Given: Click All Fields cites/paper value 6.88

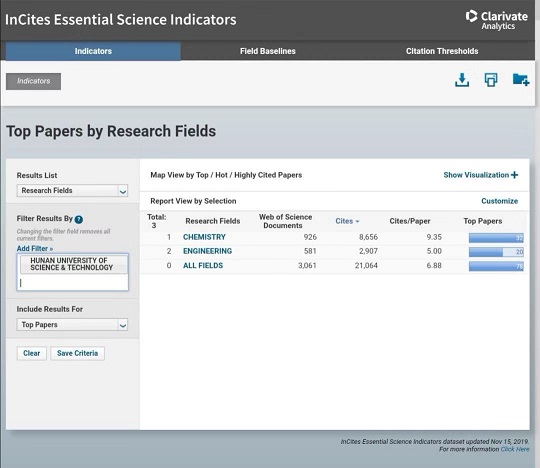Looking at the screenshot, I should tap(434, 266).
